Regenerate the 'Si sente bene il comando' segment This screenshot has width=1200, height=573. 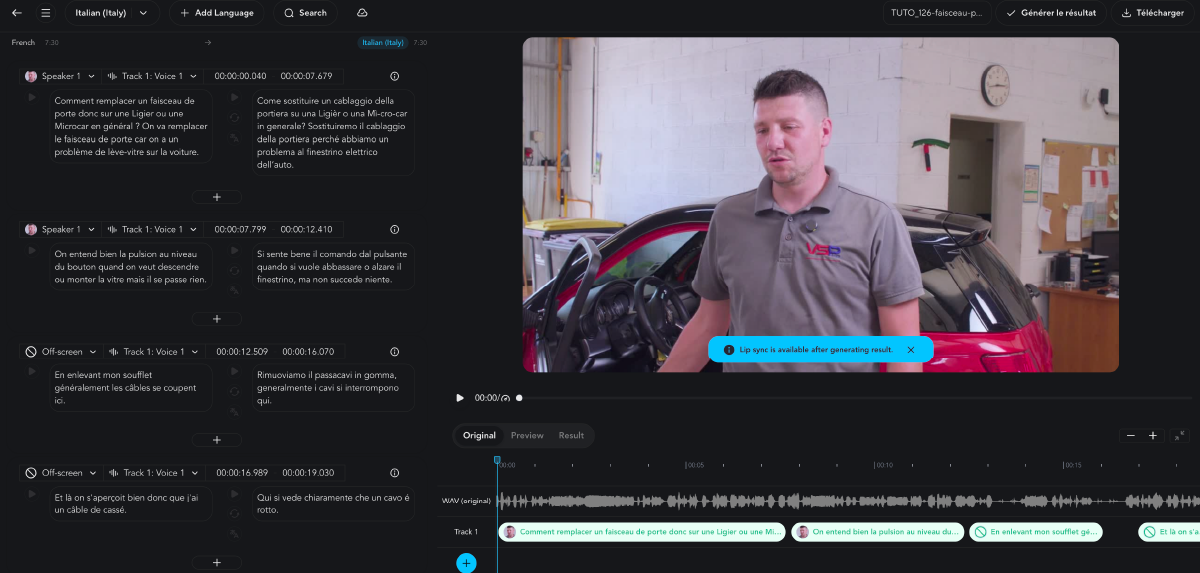[x=234, y=270]
